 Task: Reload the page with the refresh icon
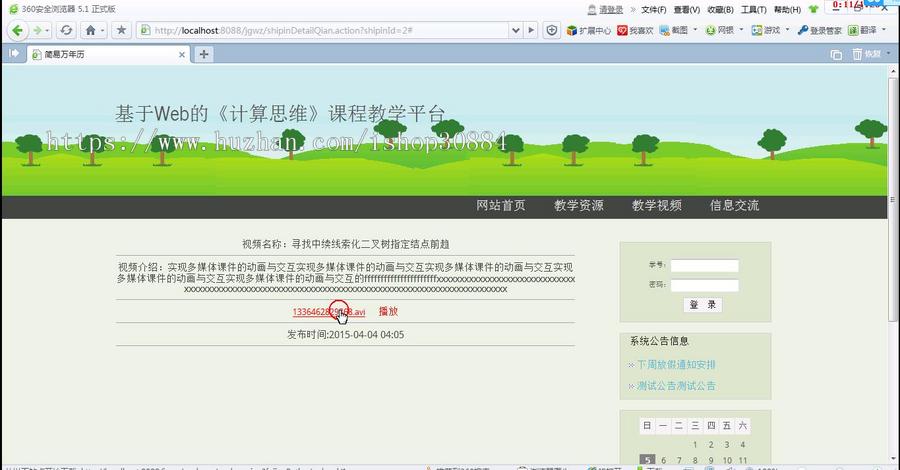point(66,30)
